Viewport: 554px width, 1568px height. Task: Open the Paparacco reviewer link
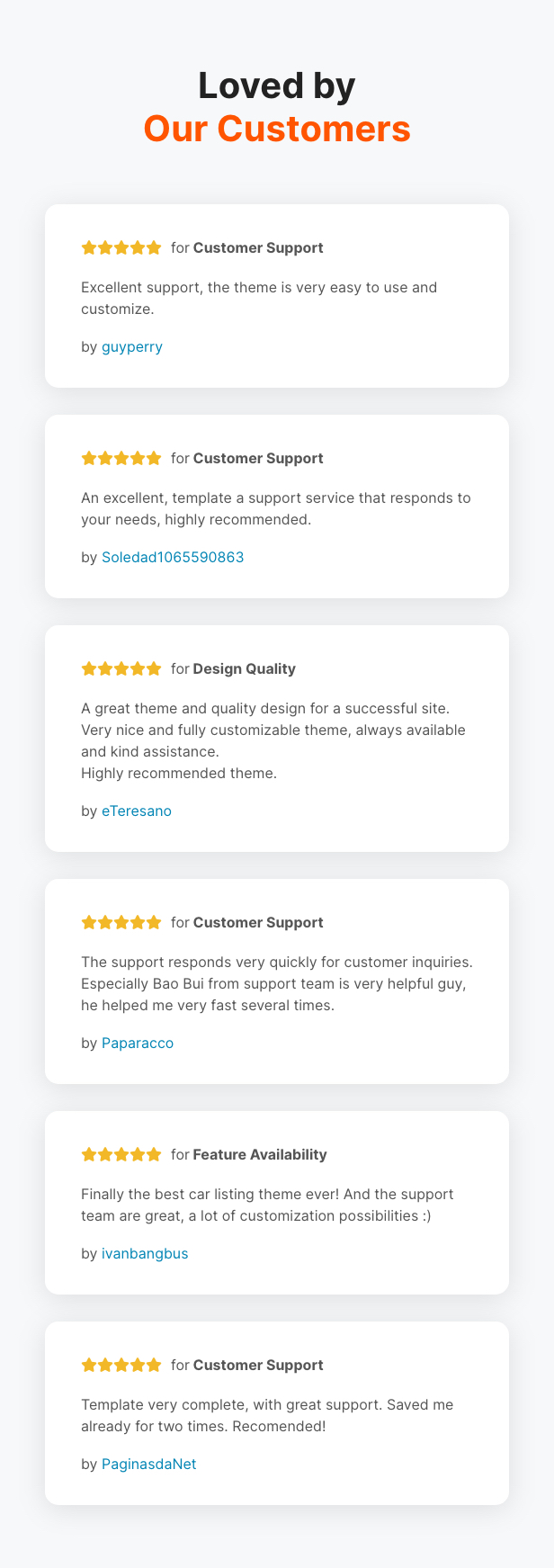138,1043
